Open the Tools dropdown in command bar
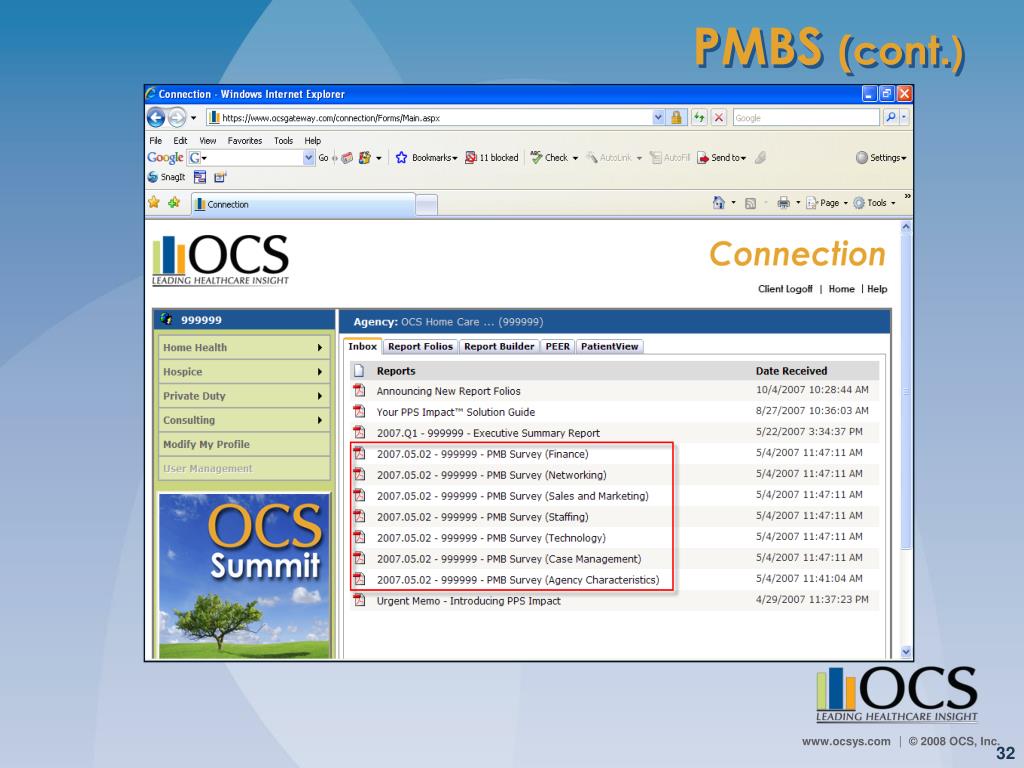The height and width of the screenshot is (768, 1024). (x=874, y=203)
